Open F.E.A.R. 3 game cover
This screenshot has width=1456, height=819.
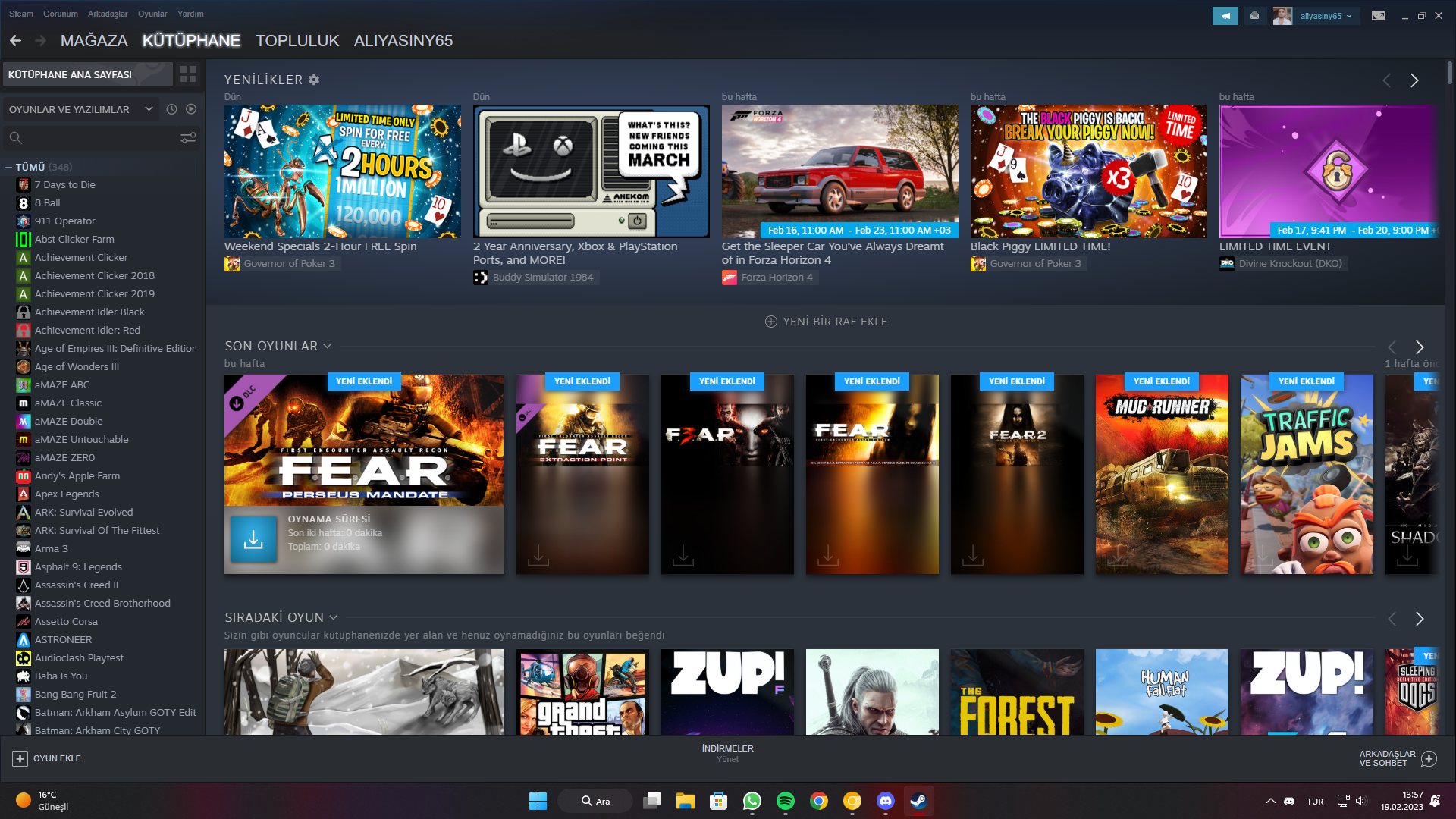(x=727, y=474)
